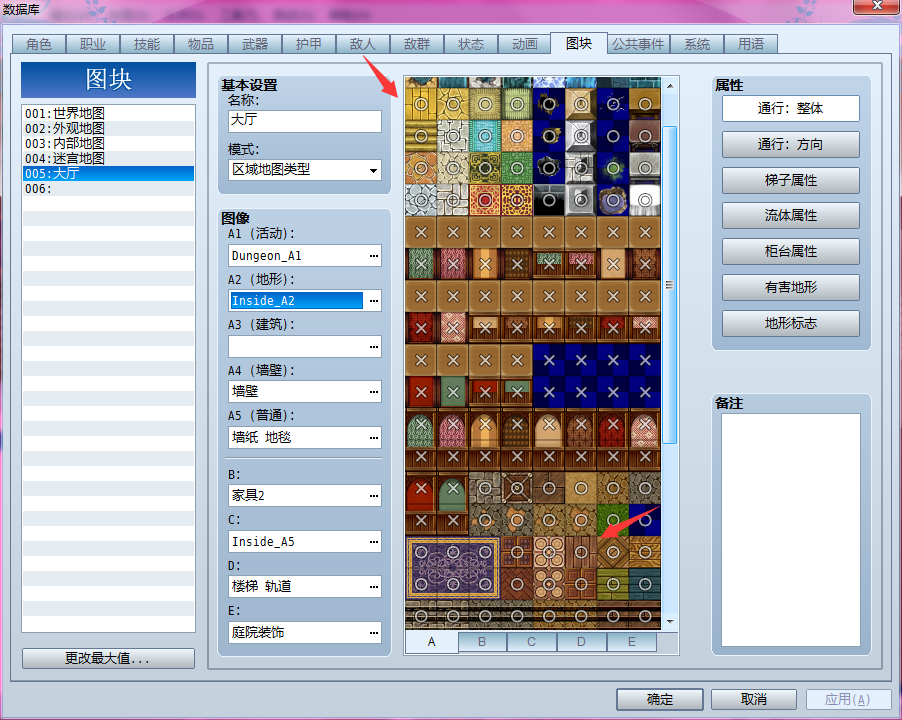Select 002:外观地图 in tileset list
Image resolution: width=902 pixels, height=720 pixels.
[x=108, y=128]
